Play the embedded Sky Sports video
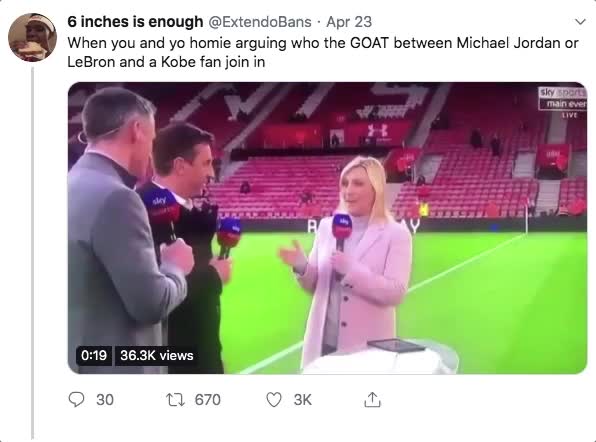Image resolution: width=596 pixels, height=442 pixels. (x=327, y=228)
